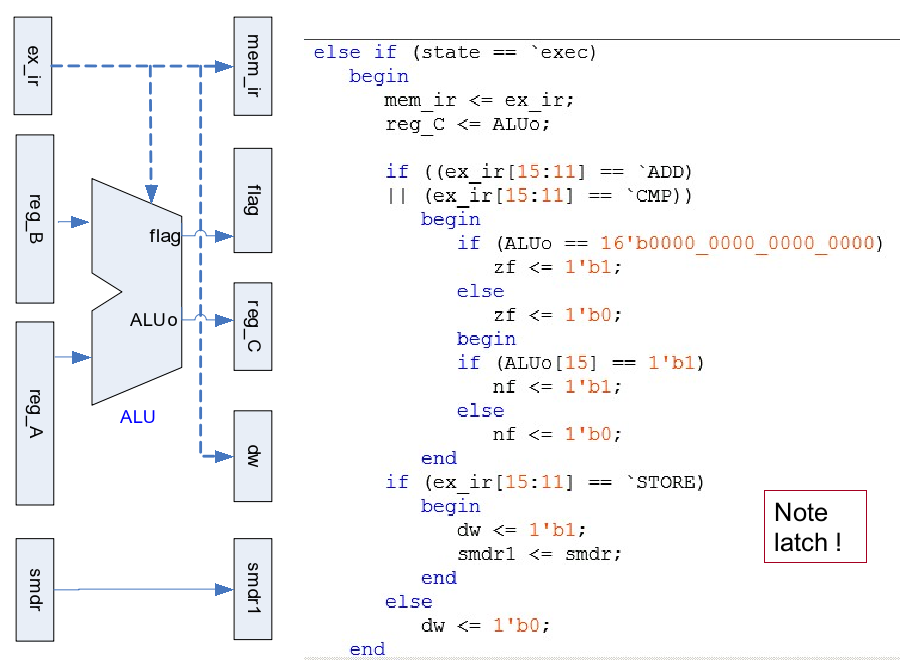908x669 pixels.
Task: Click the 'else if (state == `exec)' line
Action: tap(455, 52)
